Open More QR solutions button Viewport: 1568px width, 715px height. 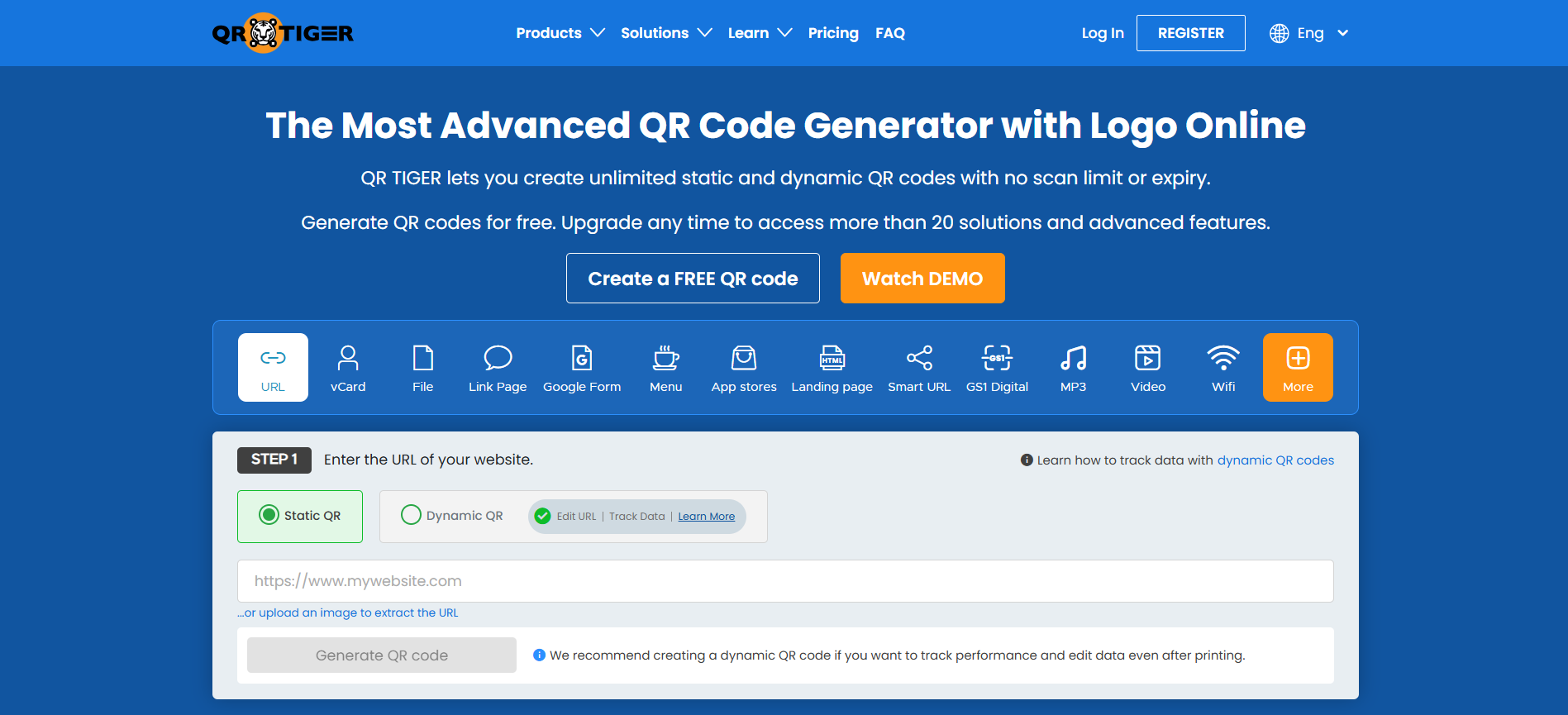[x=1298, y=368]
